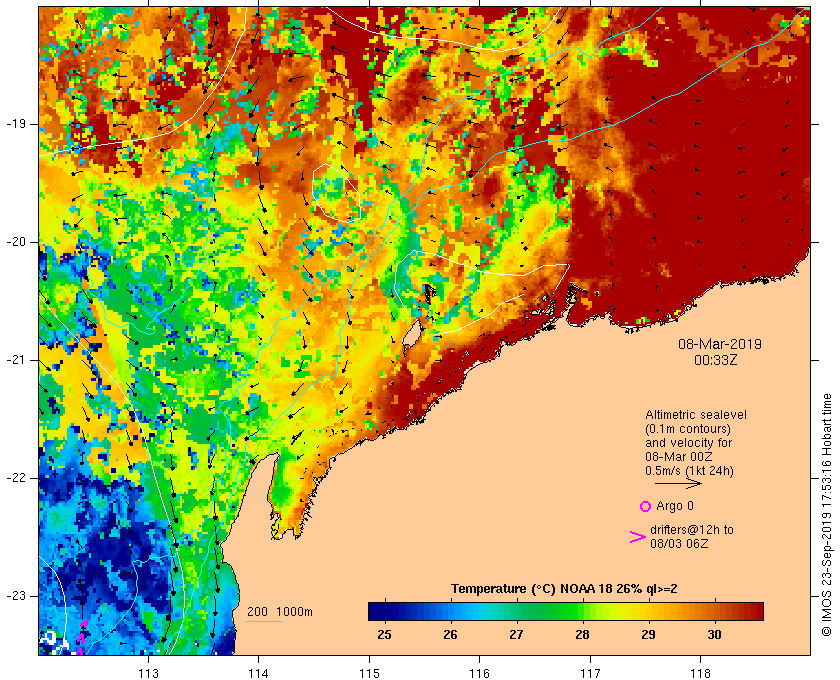Click the latitude label -21
This screenshot has width=840, height=680.
(x=16, y=360)
